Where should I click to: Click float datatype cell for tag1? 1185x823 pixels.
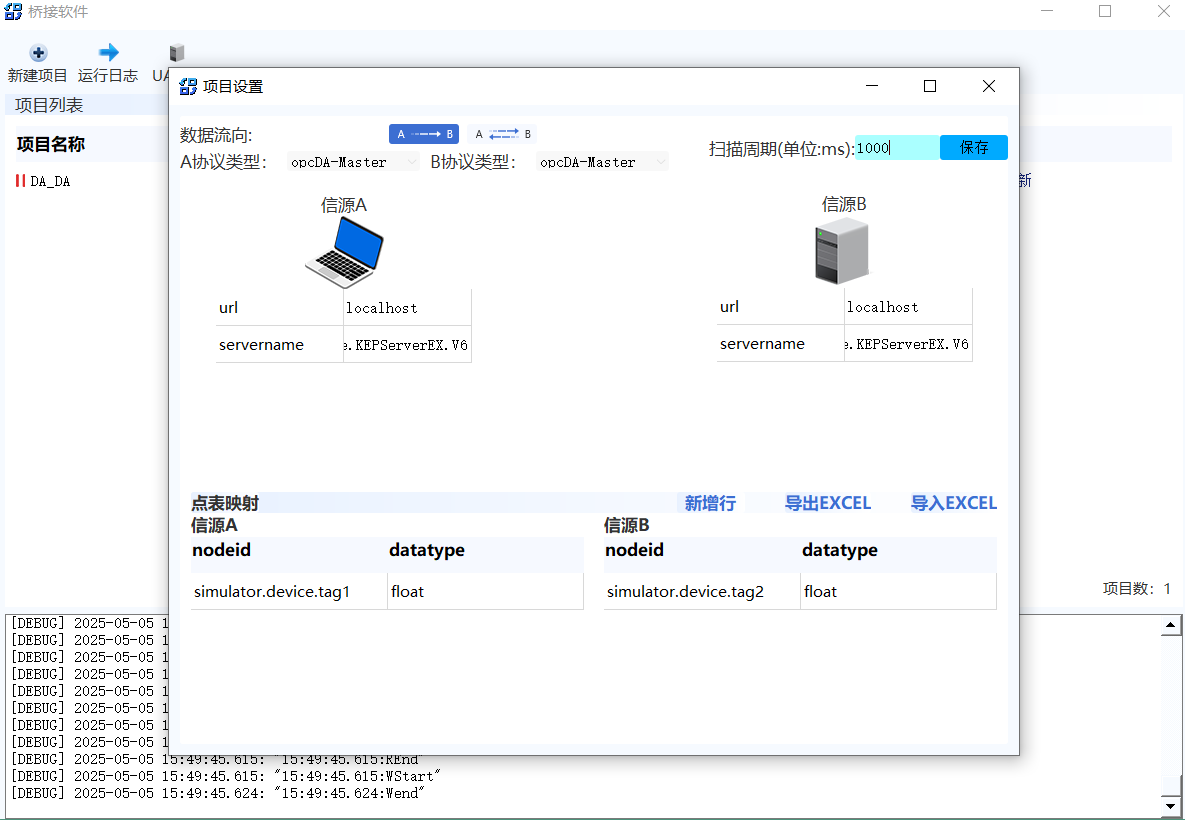tap(486, 591)
